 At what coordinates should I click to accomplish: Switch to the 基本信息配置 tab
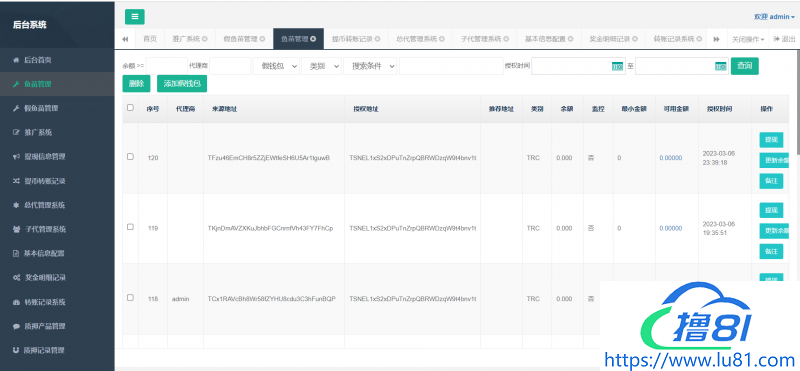click(545, 39)
